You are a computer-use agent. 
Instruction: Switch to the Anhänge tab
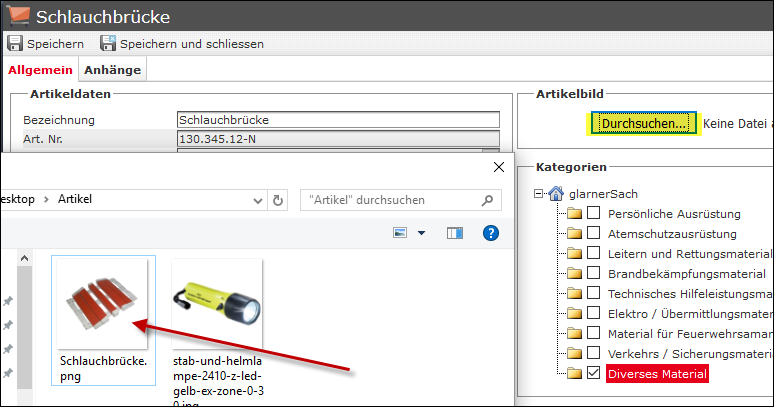tap(113, 70)
